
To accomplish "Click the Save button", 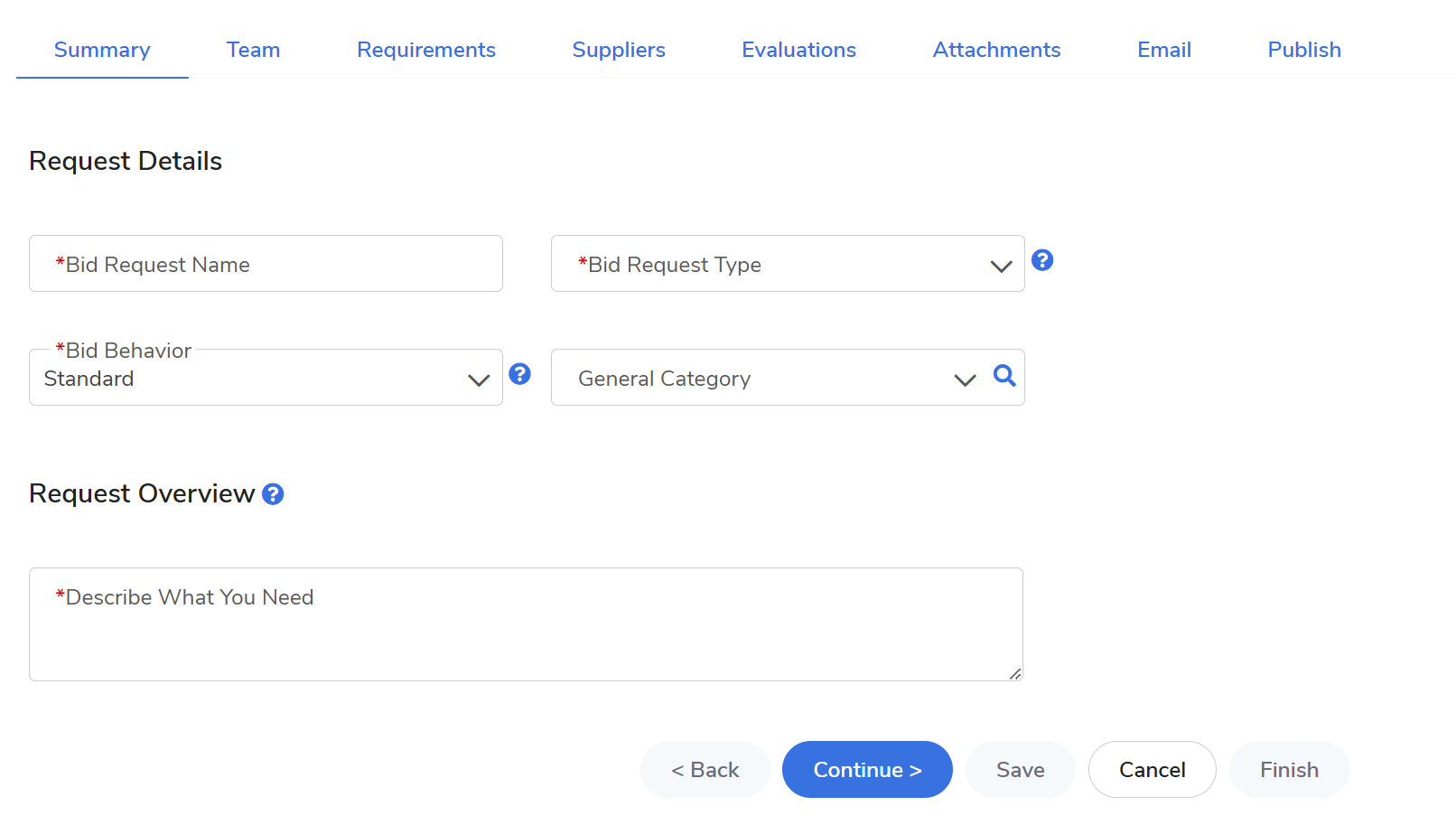I will (1020, 770).
